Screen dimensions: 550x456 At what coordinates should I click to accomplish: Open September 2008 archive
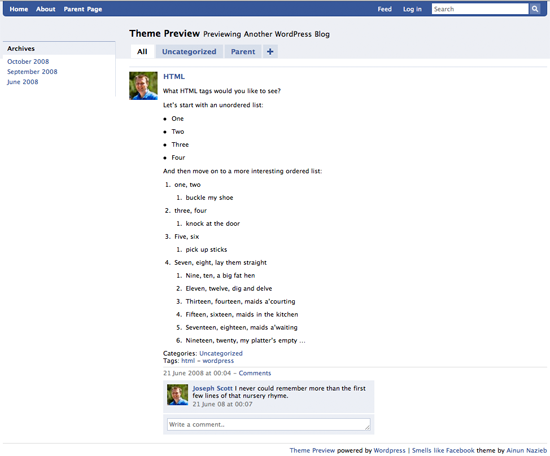32,72
